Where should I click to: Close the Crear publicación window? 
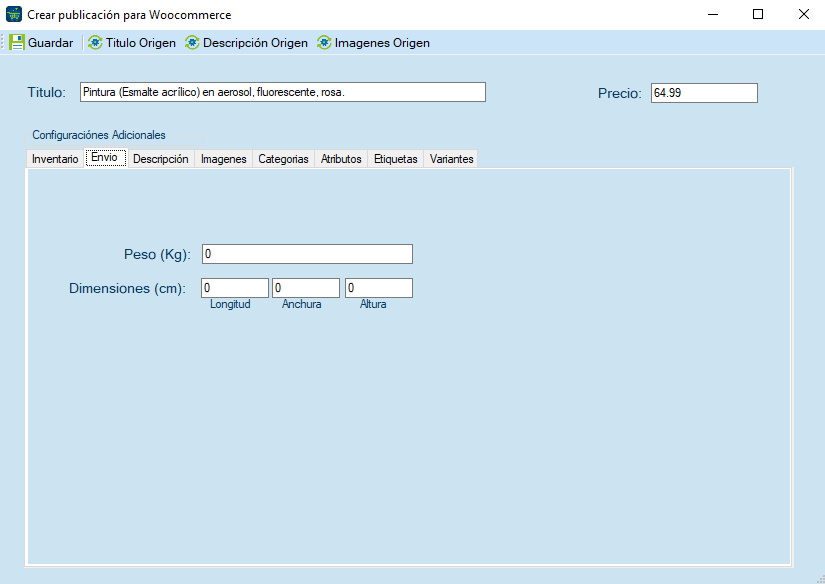click(803, 14)
